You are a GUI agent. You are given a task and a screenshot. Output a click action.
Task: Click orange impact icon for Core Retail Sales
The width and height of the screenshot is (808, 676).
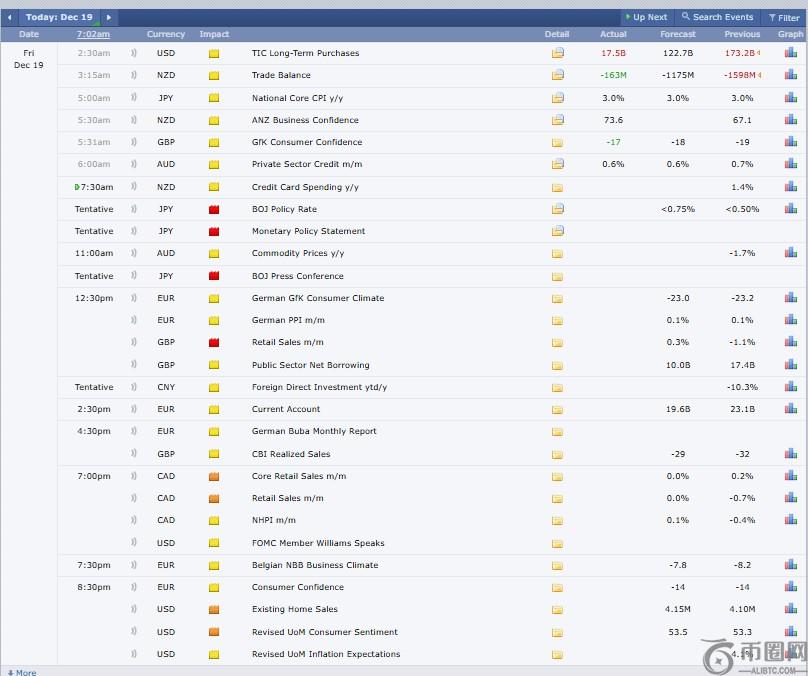click(x=214, y=476)
